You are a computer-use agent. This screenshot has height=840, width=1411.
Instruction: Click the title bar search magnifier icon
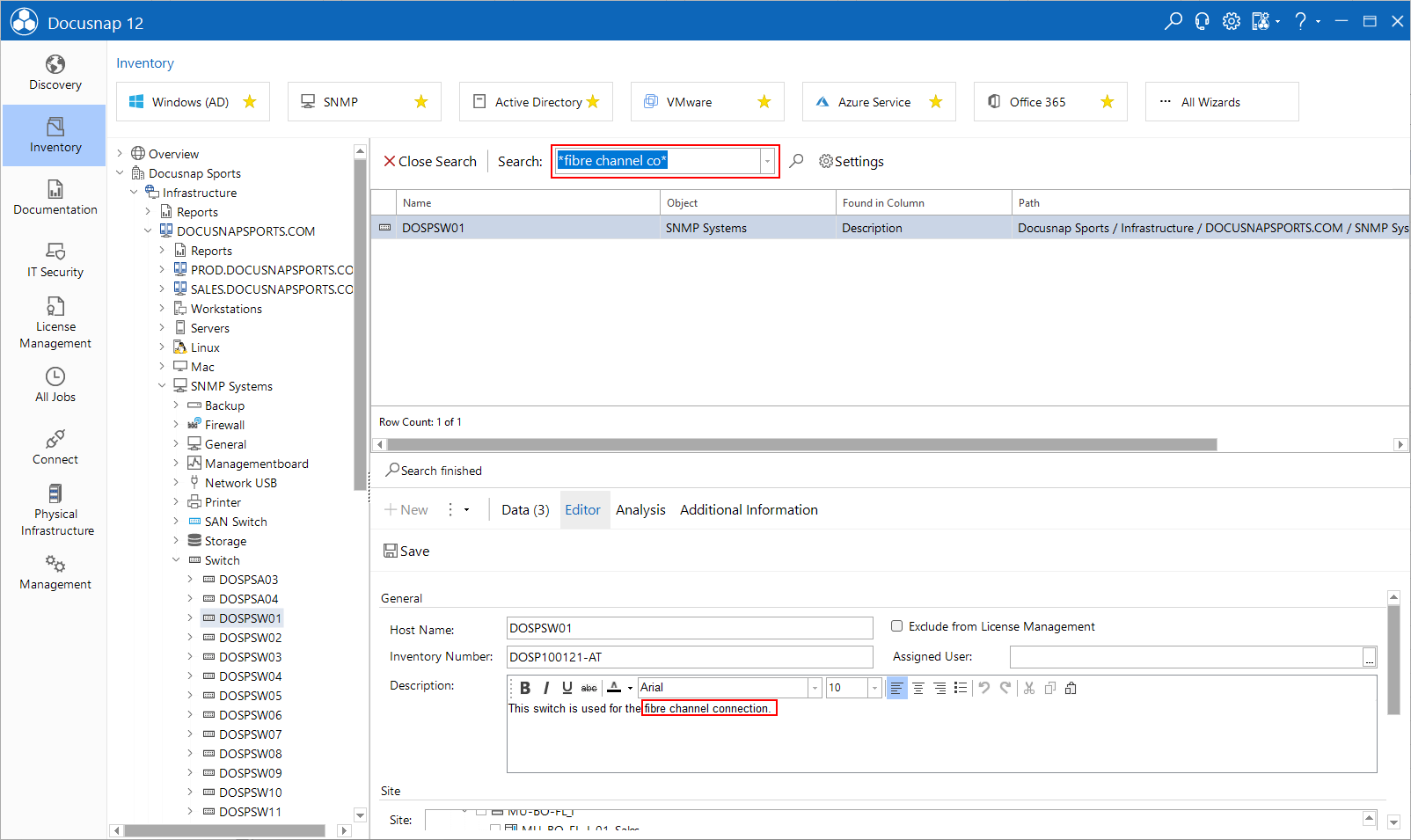click(1173, 21)
